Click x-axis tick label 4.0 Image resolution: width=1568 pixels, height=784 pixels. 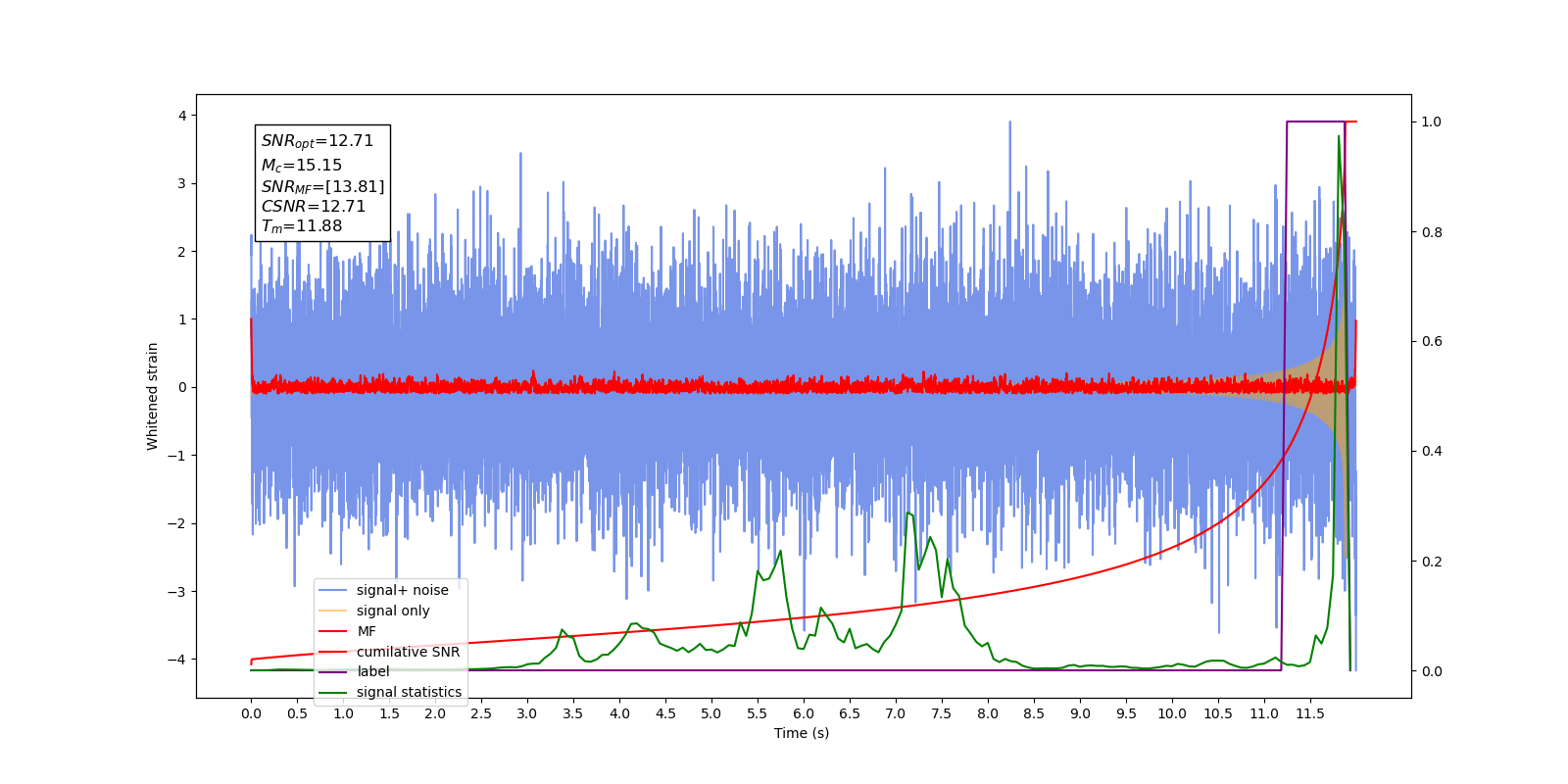[x=619, y=713]
